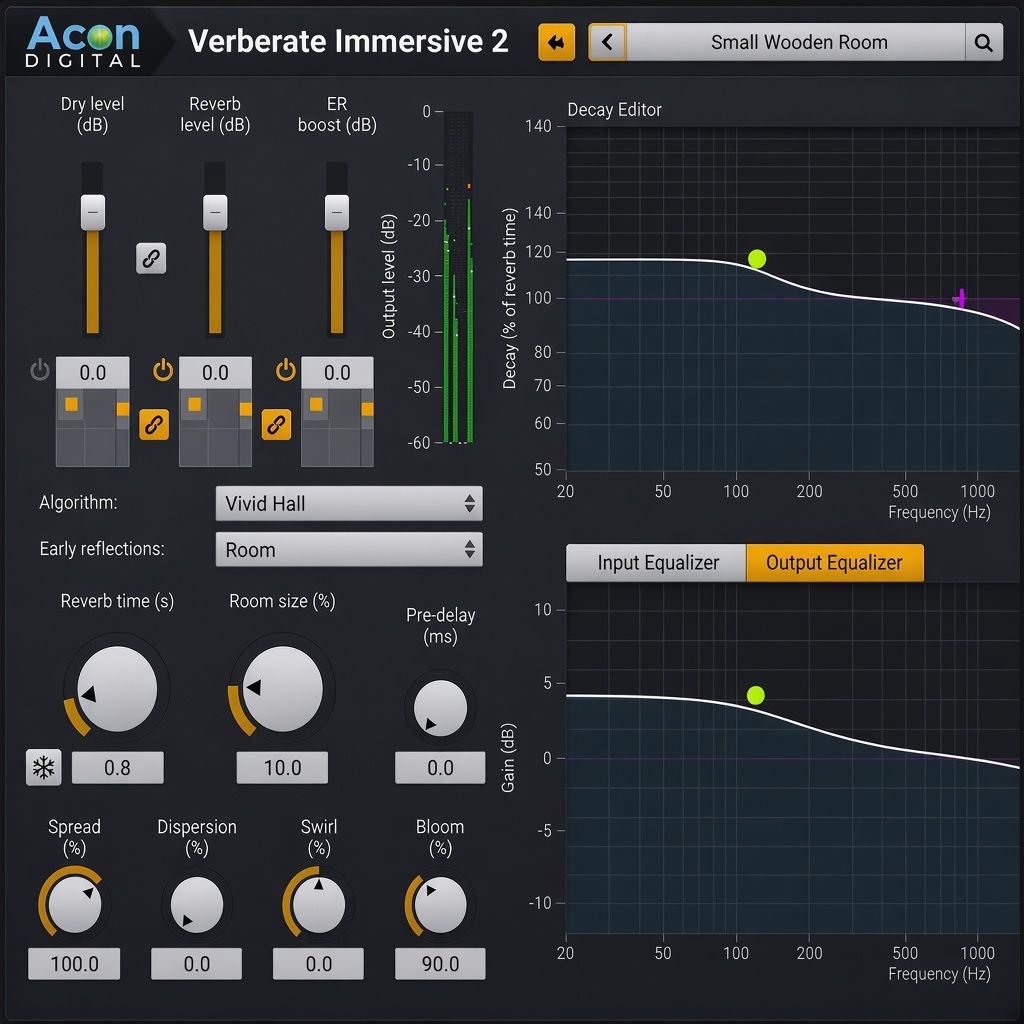Toggle orange link between Reverb and ER panners
1024x1024 pixels.
click(276, 424)
